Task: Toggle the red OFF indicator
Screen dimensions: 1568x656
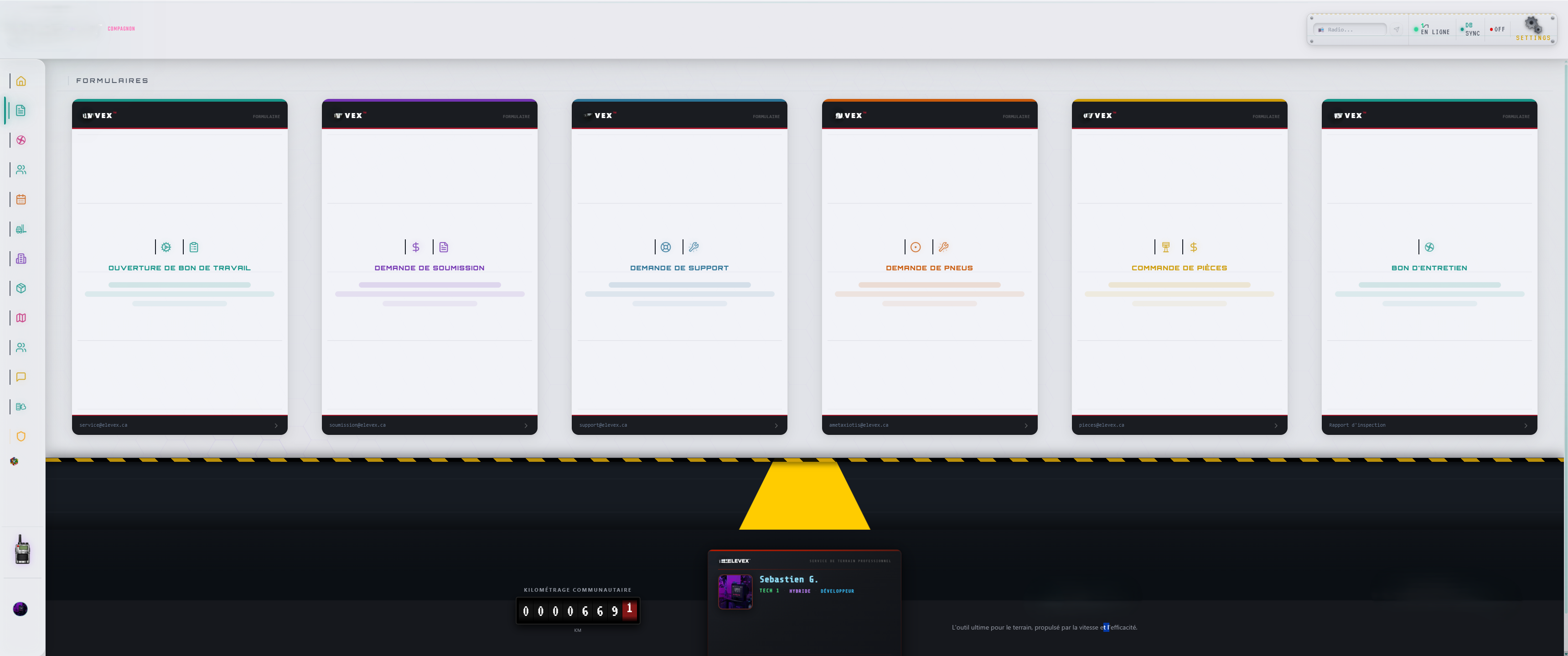Action: click(1497, 29)
